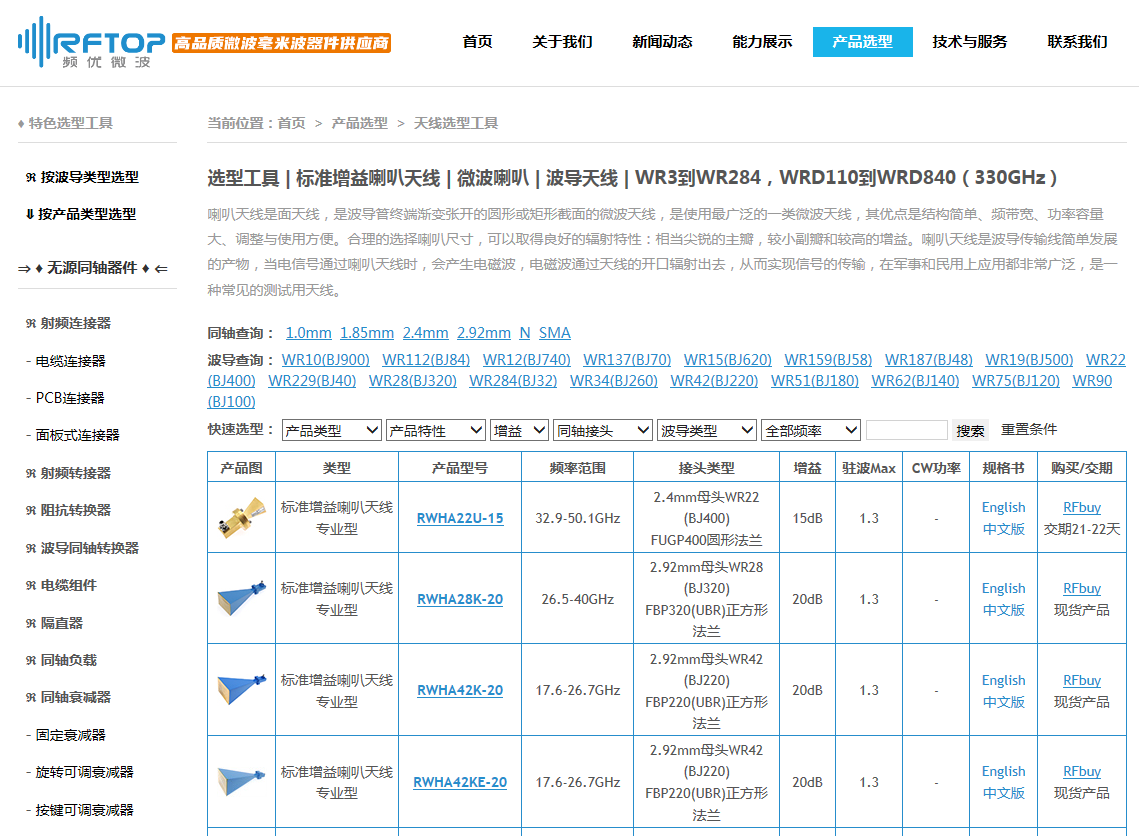
Task: Click the RWHA28K-20 horn antenna thumbnail
Action: point(240,599)
